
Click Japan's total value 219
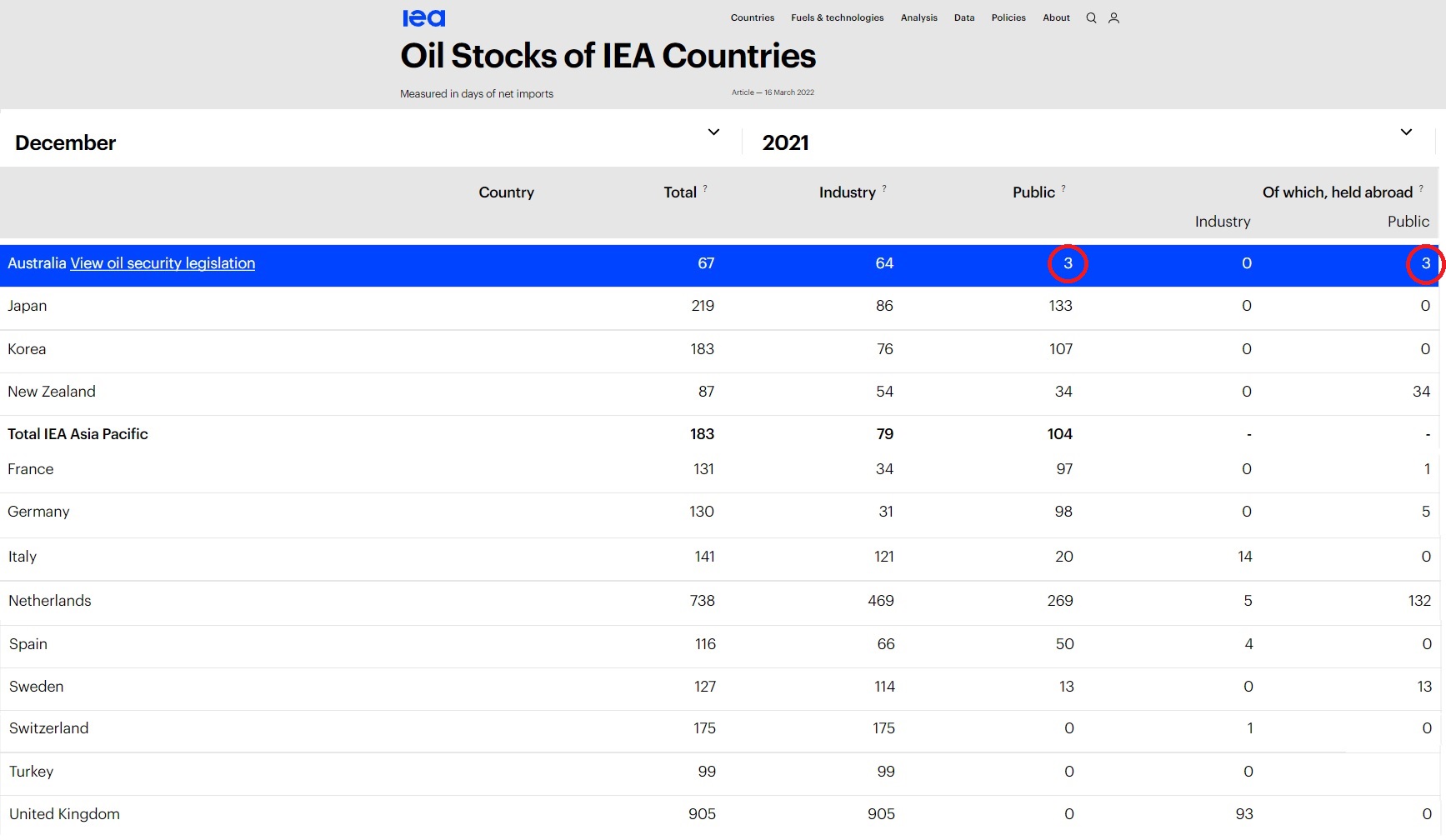pyautogui.click(x=703, y=306)
